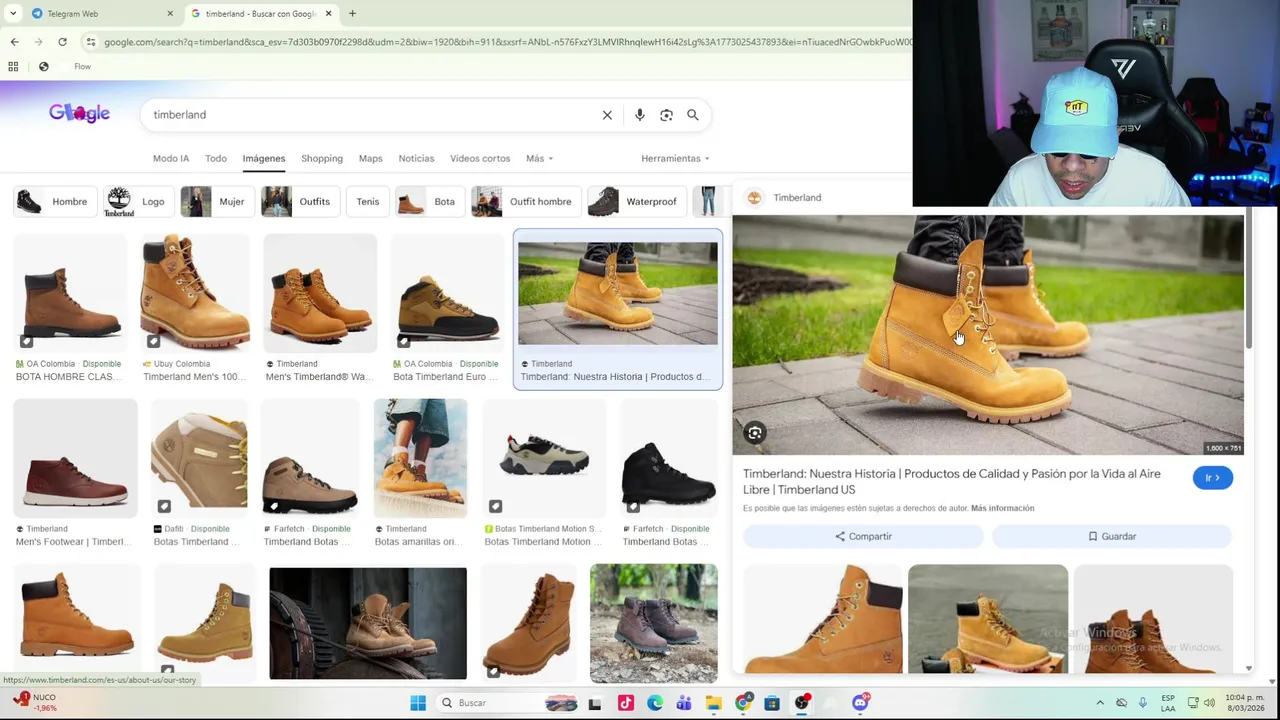Open TikTok from the taskbar
The width and height of the screenshot is (1280, 720).
pyautogui.click(x=626, y=703)
